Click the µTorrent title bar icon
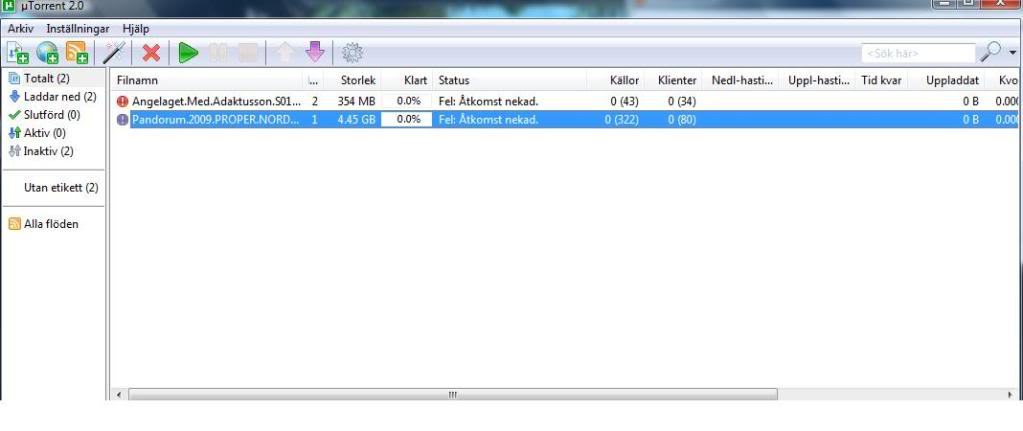 (x=10, y=5)
